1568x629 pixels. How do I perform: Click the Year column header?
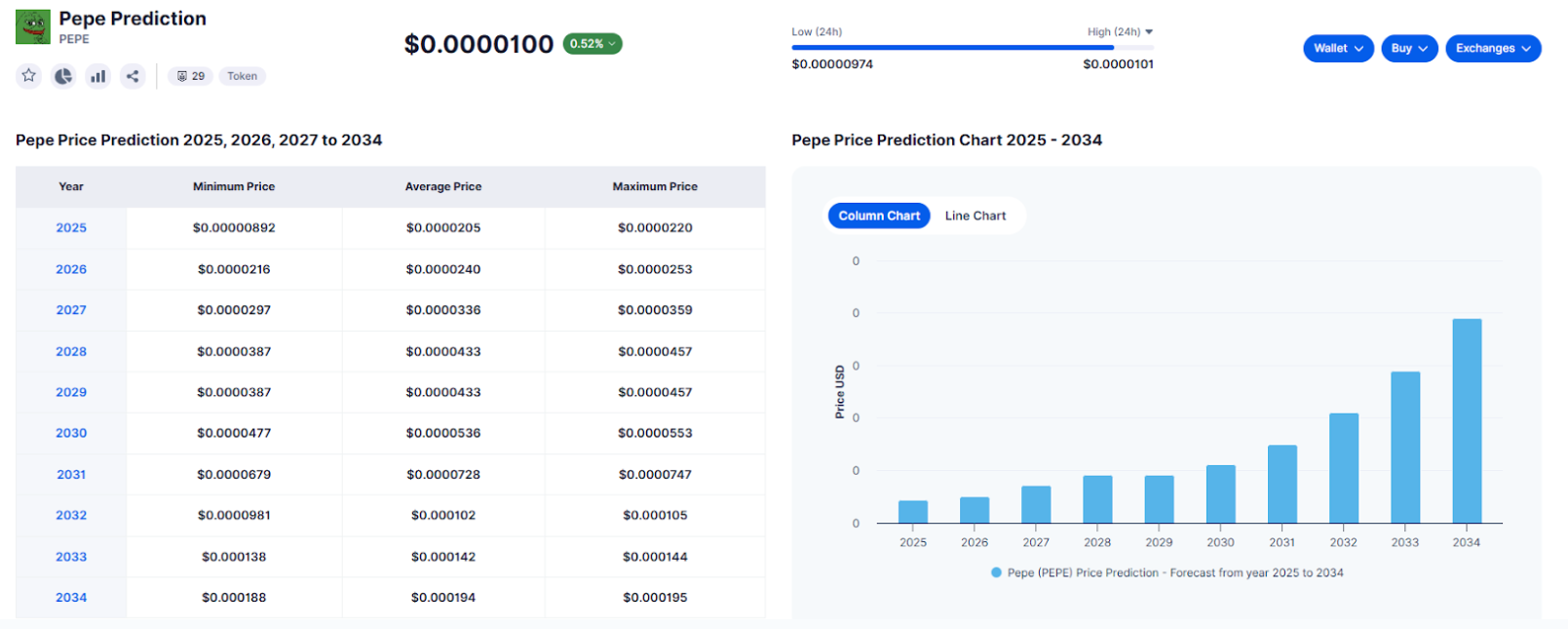[x=71, y=186]
